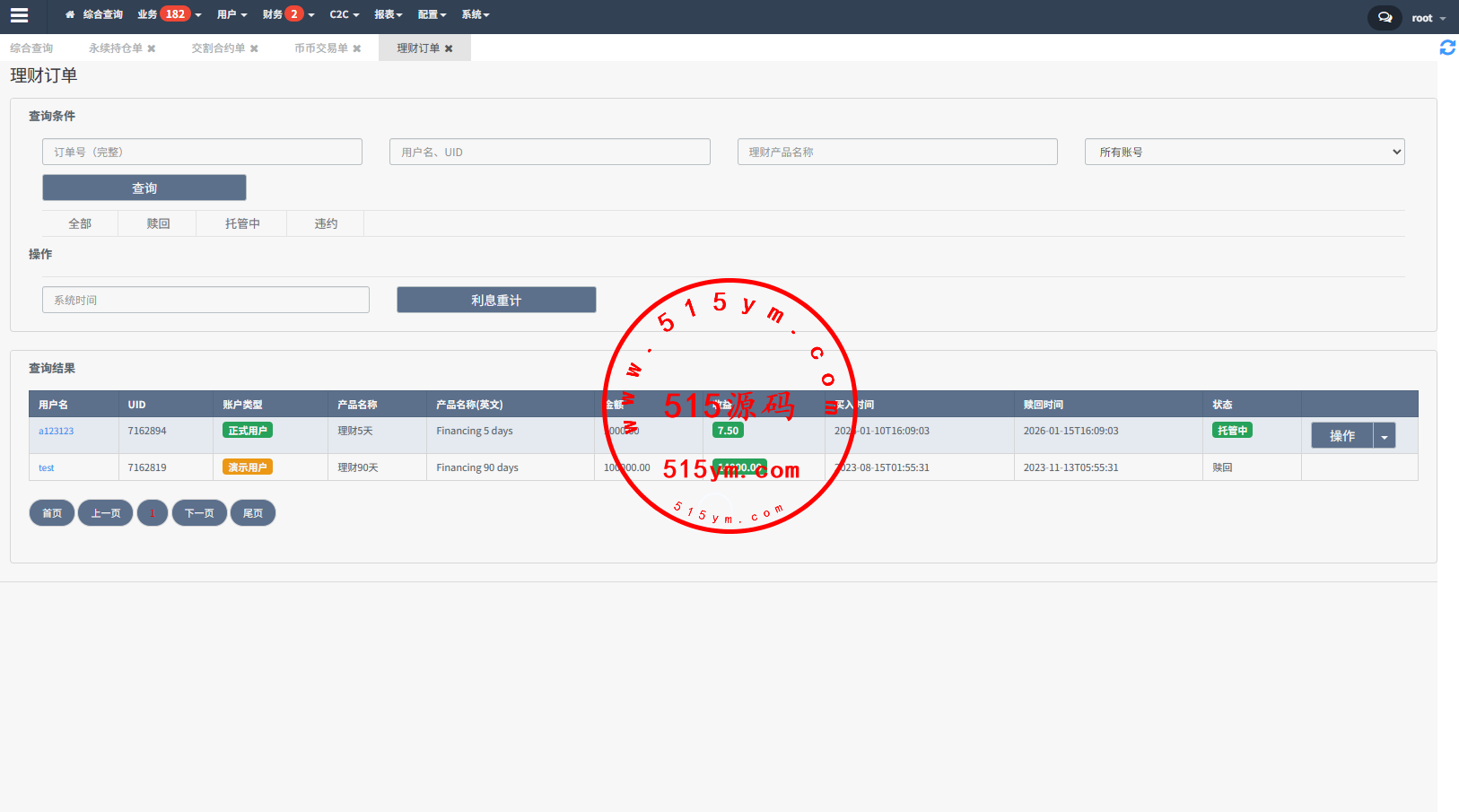This screenshot has width=1459, height=812.
Task: Click the hamburger menu icon
Action: (19, 15)
